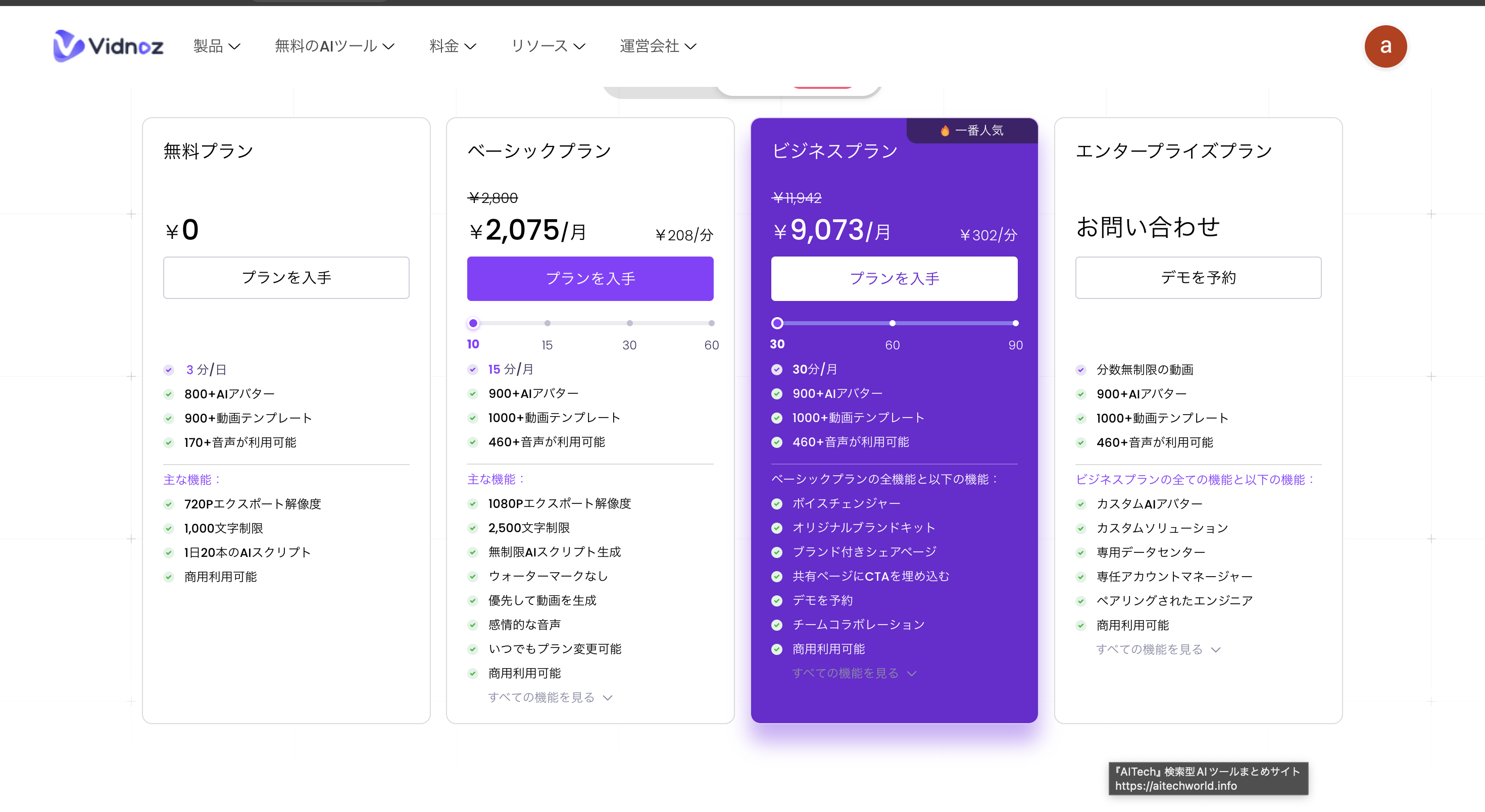Click checkmark icon beside 3 分/日

(x=168, y=370)
